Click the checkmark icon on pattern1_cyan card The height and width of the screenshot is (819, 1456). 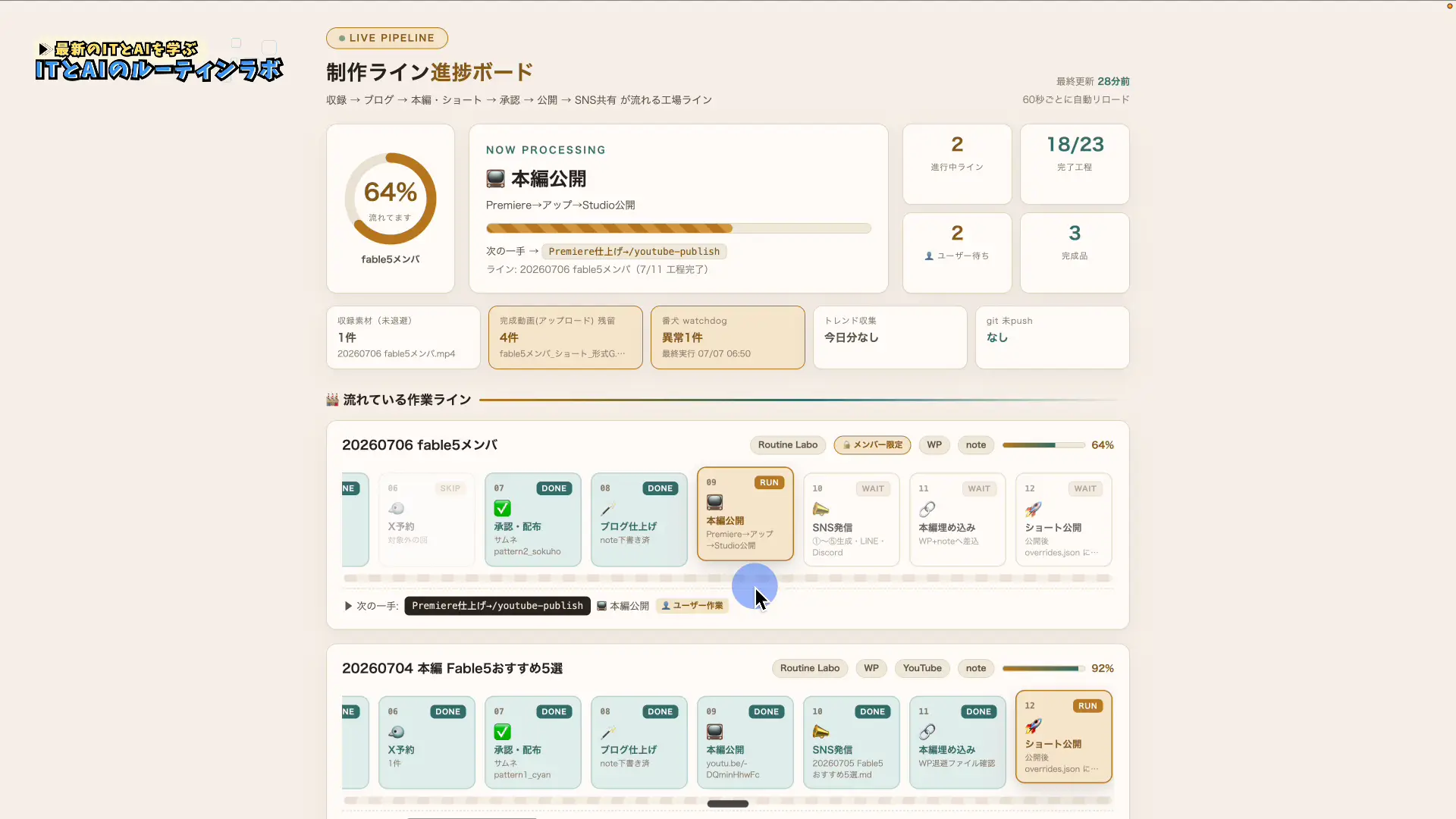point(502,732)
